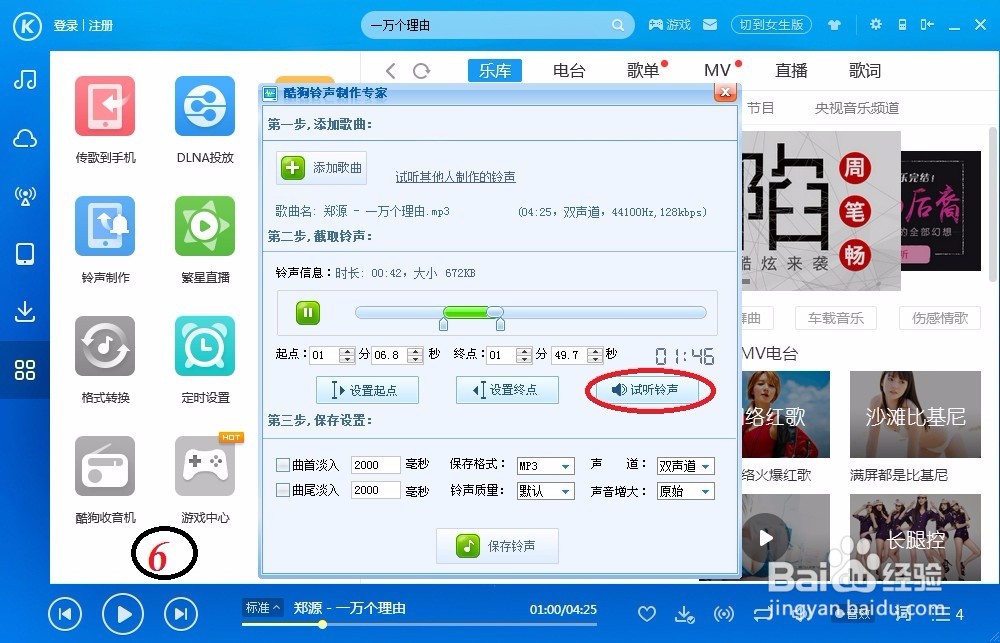Image resolution: width=1000 pixels, height=643 pixels.
Task: Open the 保存格式 MP3 dropdown
Action: coord(545,466)
